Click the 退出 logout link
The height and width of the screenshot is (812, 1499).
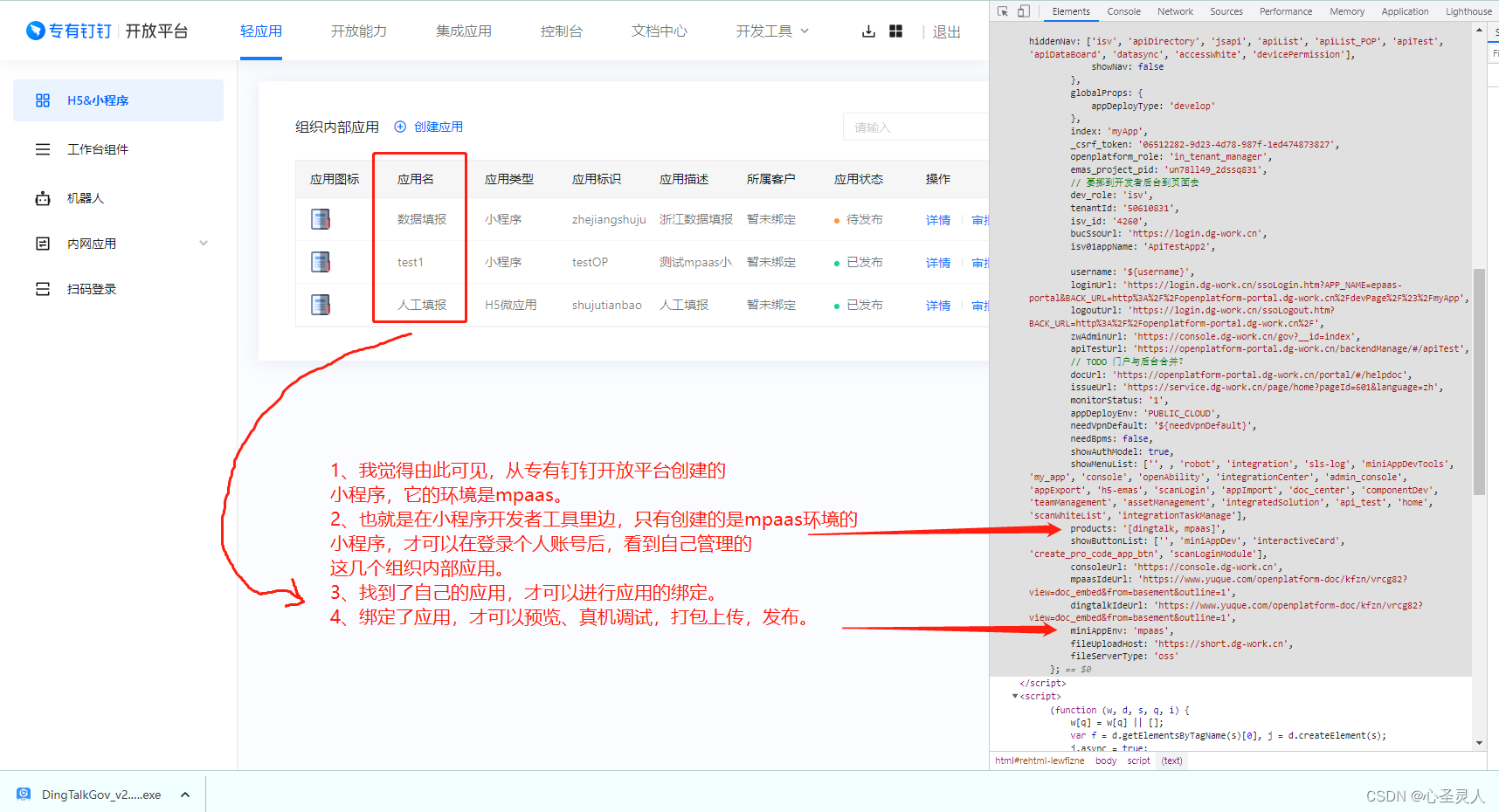tap(946, 31)
